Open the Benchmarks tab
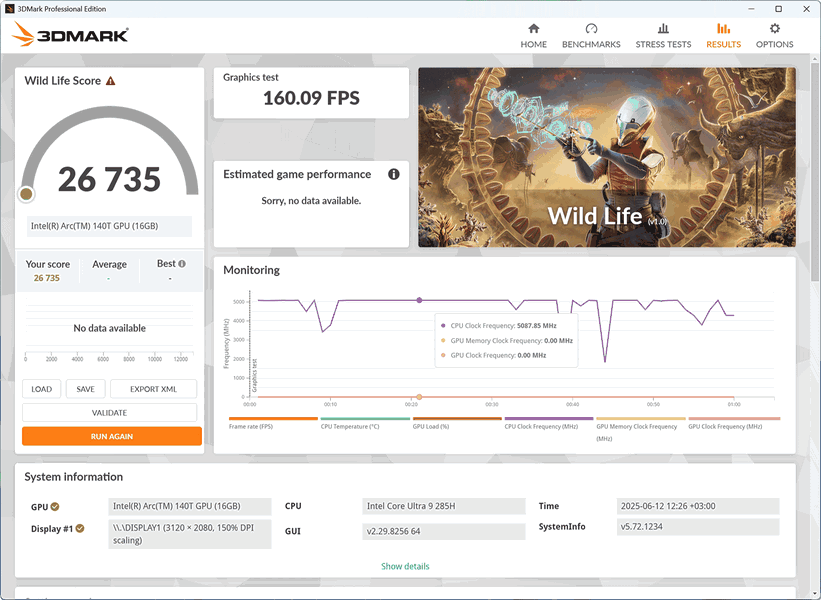Screen dimensions: 821x600 point(591,36)
